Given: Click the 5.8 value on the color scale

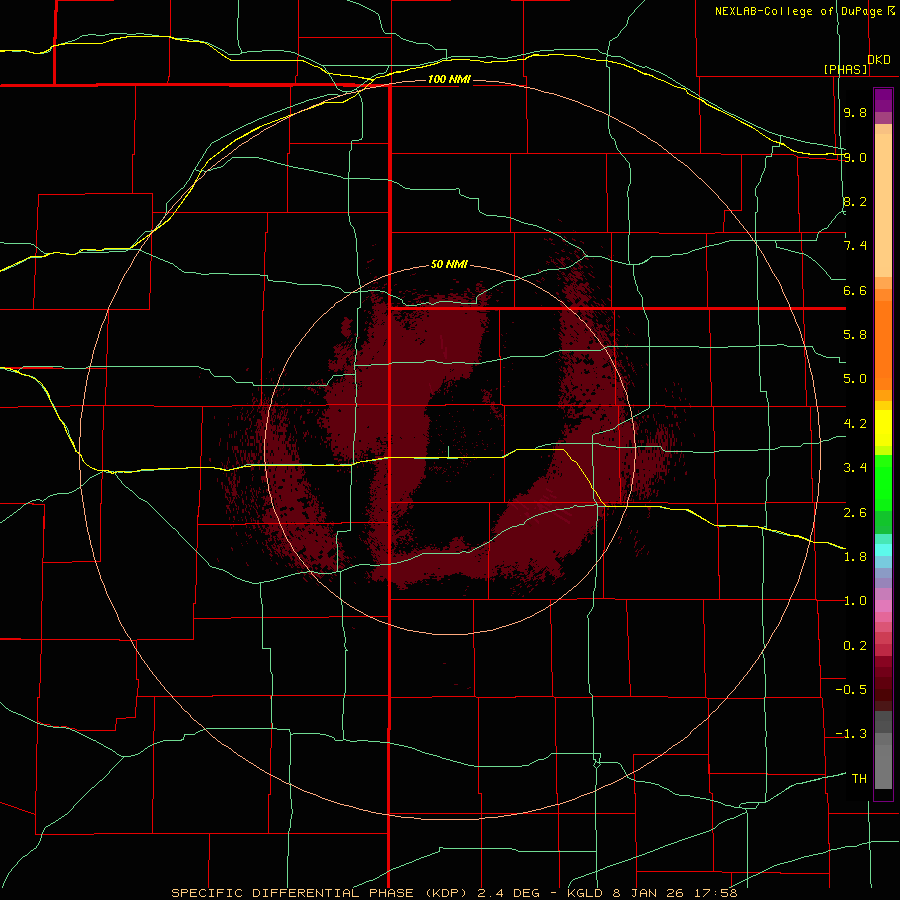Looking at the screenshot, I should (x=855, y=335).
